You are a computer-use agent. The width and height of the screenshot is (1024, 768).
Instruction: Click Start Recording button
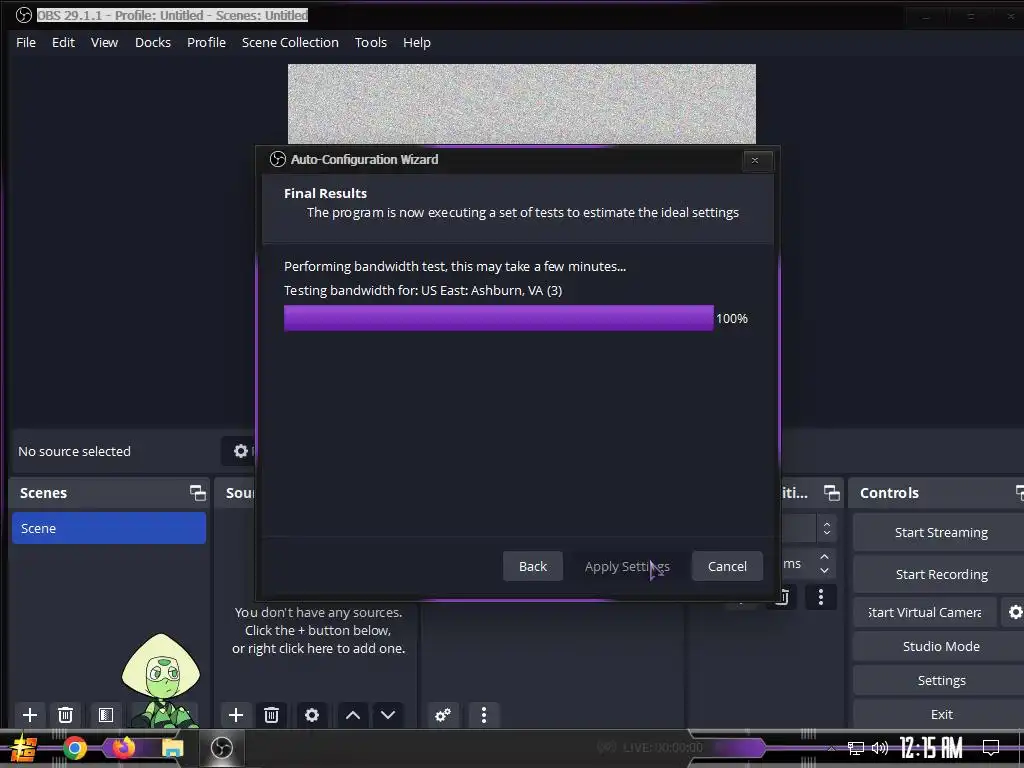(x=940, y=574)
